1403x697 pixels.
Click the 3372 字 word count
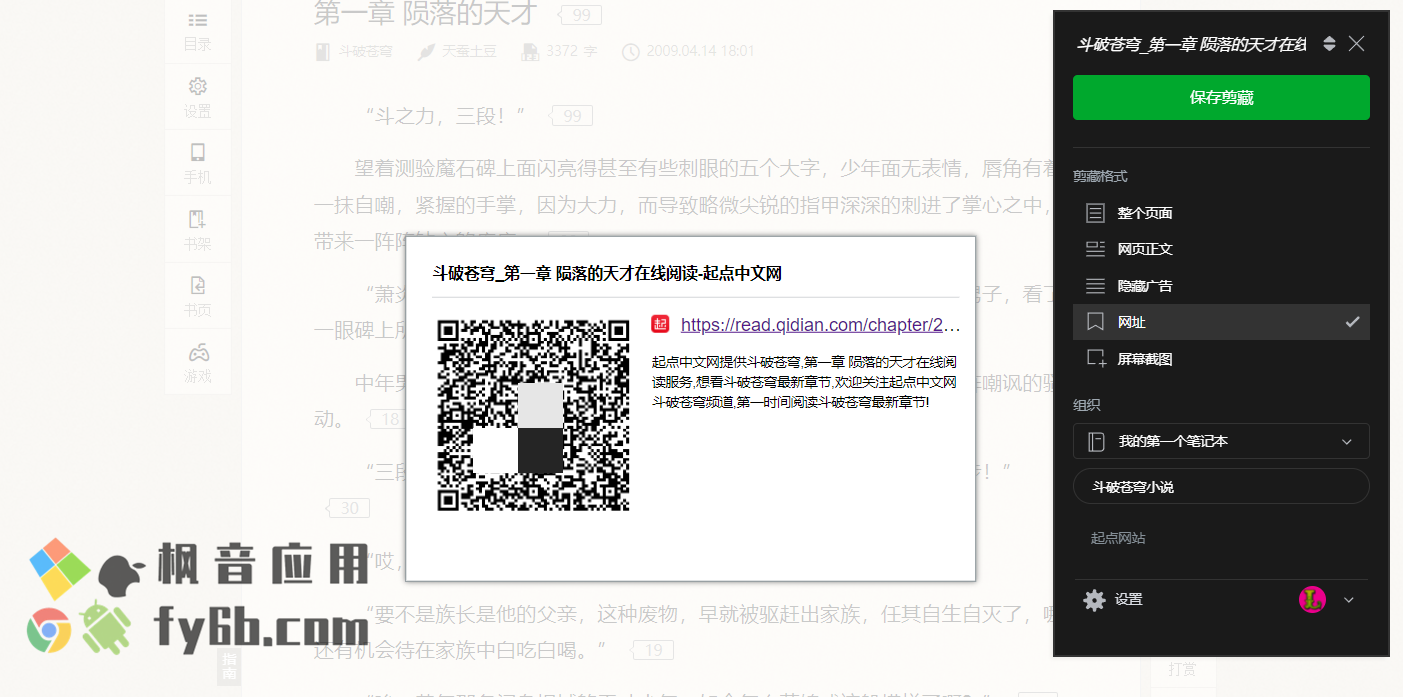(573, 51)
